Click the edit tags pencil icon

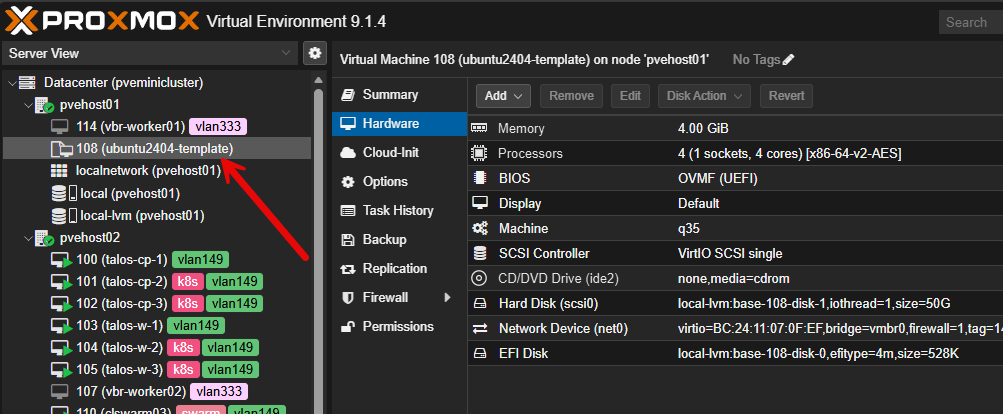(x=789, y=60)
